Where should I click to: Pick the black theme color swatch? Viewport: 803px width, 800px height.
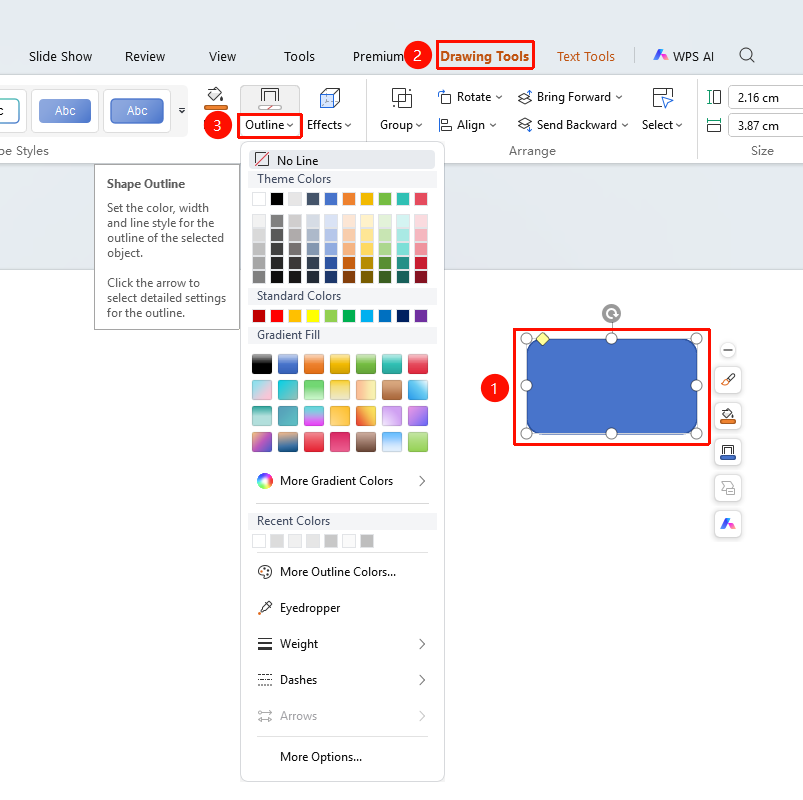pyautogui.click(x=277, y=199)
